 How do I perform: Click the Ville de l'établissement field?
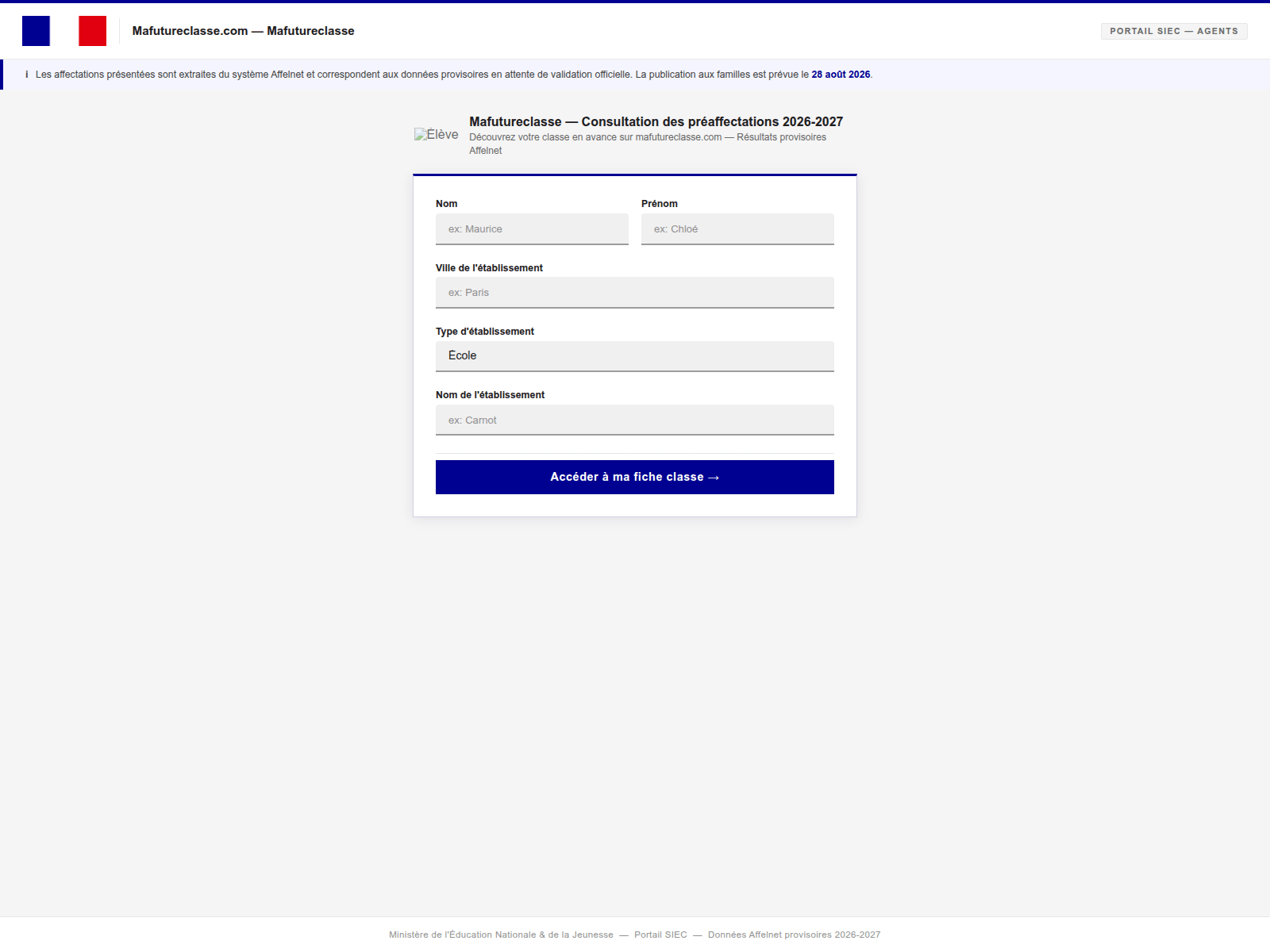pyautogui.click(x=635, y=293)
